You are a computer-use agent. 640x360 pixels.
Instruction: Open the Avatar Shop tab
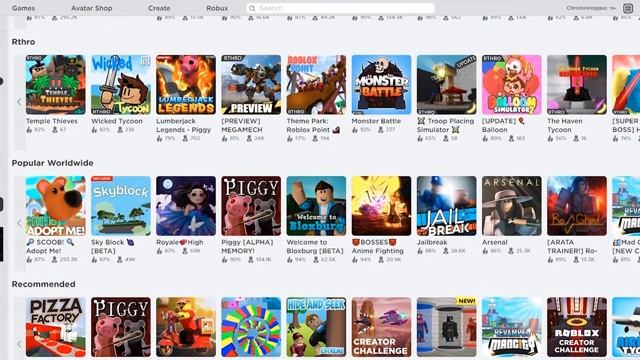[91, 8]
